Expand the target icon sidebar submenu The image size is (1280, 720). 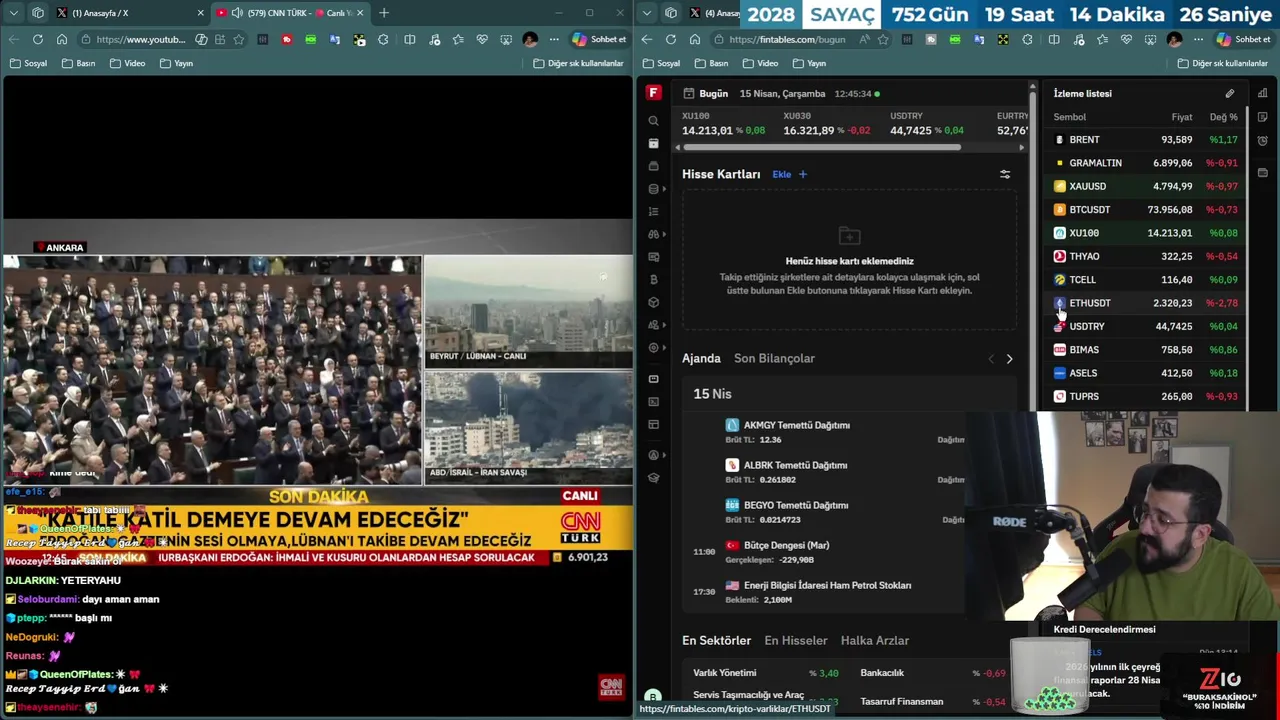[x=664, y=348]
